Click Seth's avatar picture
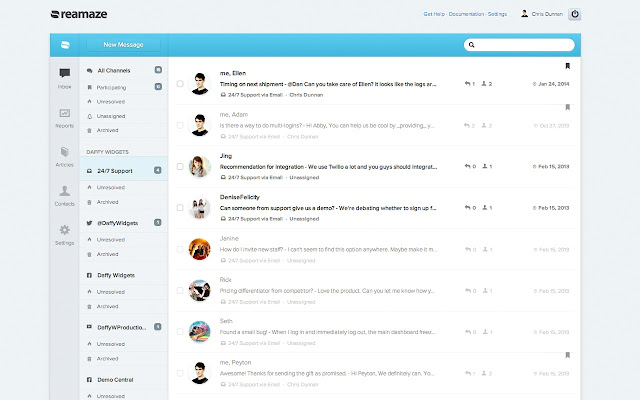 pyautogui.click(x=200, y=331)
